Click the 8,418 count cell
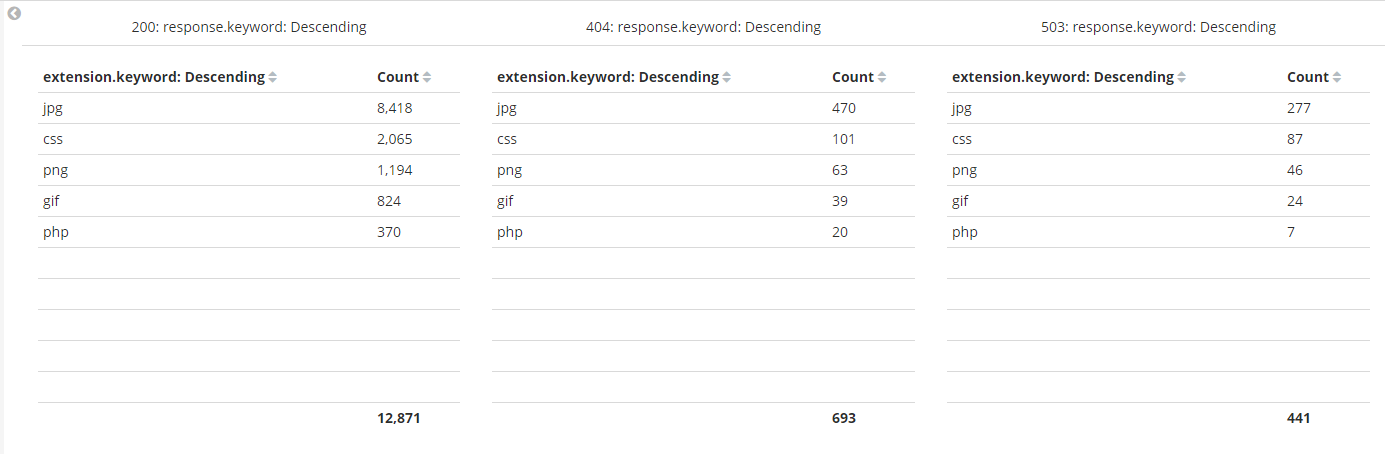Screen dimensions: 1385x454 tap(395, 108)
